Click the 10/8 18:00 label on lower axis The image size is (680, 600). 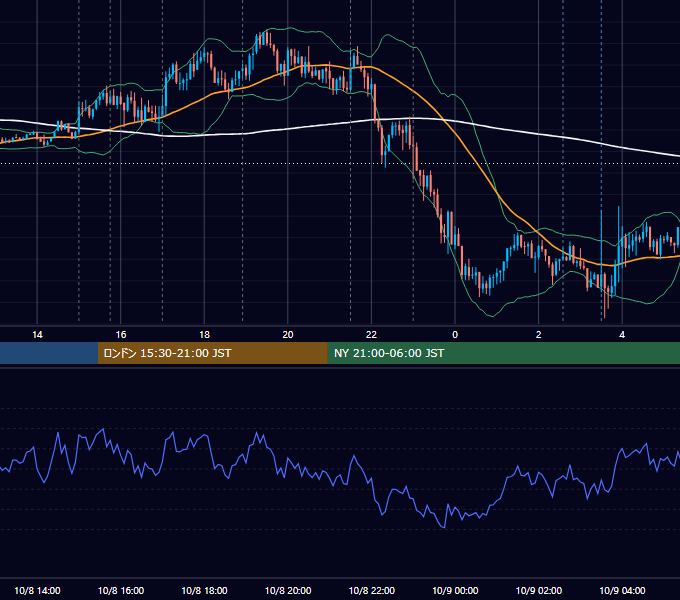[204, 590]
